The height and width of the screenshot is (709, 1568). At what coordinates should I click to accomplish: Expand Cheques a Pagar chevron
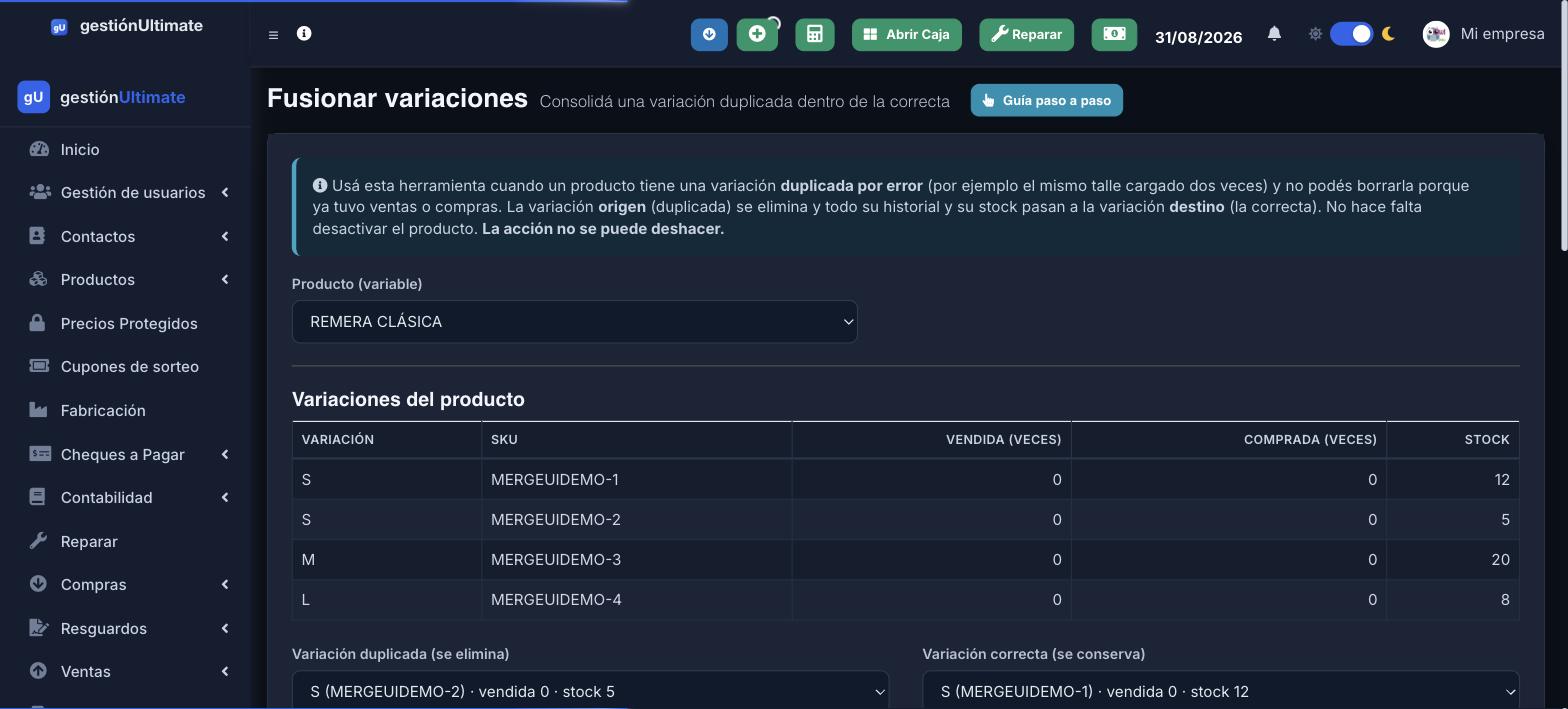(x=225, y=454)
